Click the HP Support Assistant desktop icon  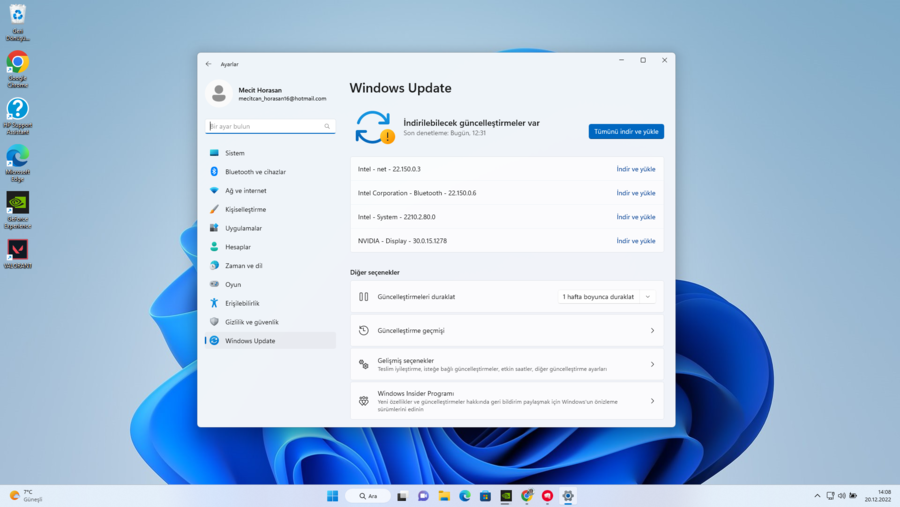click(18, 117)
